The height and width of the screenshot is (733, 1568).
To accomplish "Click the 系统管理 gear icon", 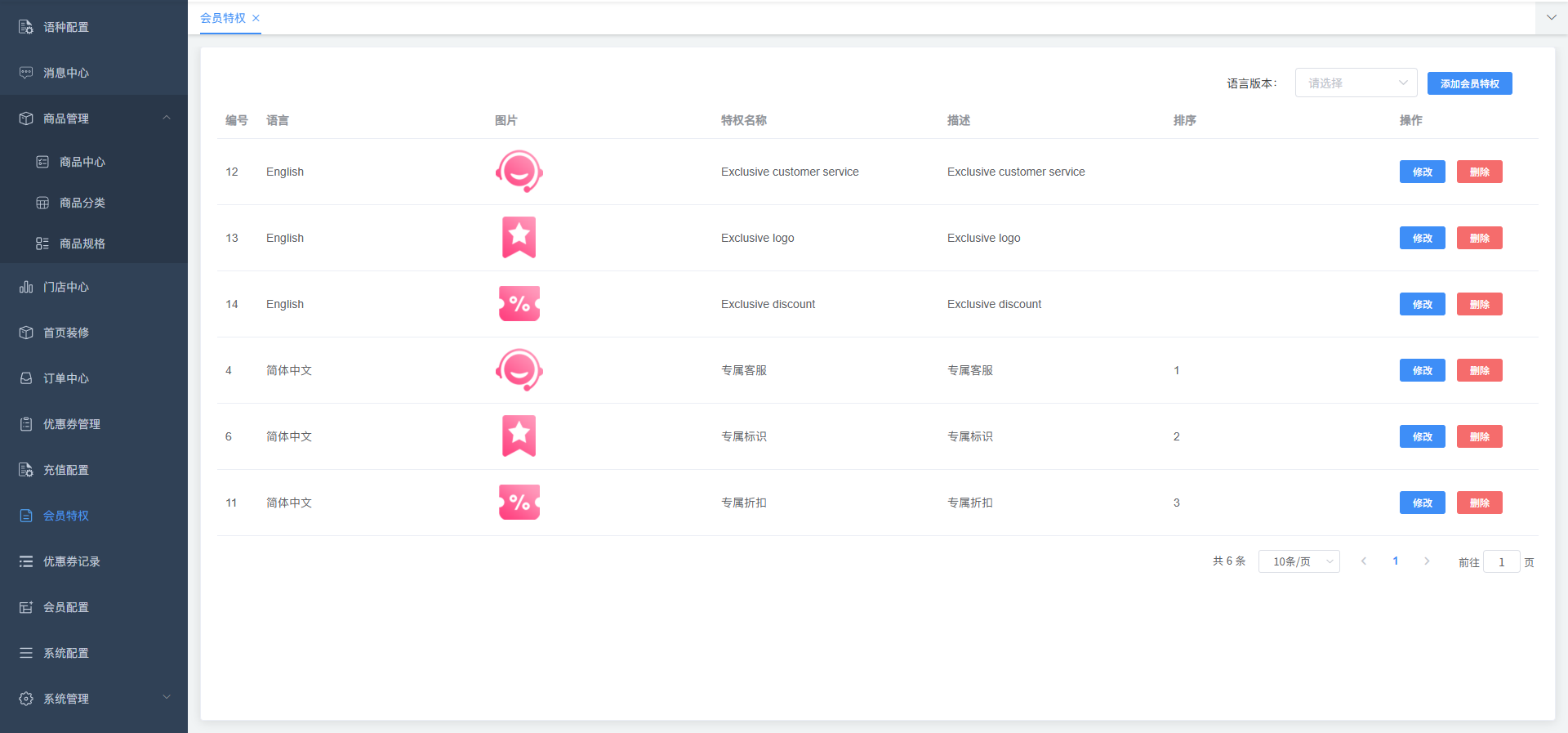I will 26,699.
